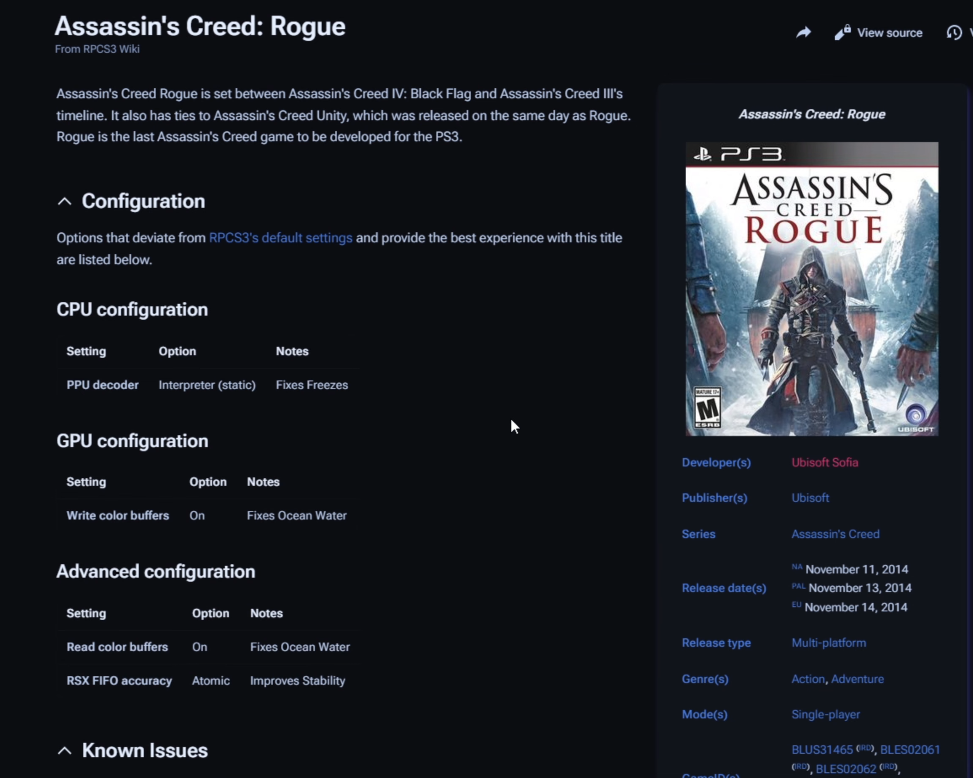Click the Developer(s) label in infobox
Image resolution: width=973 pixels, height=778 pixels.
coord(716,462)
